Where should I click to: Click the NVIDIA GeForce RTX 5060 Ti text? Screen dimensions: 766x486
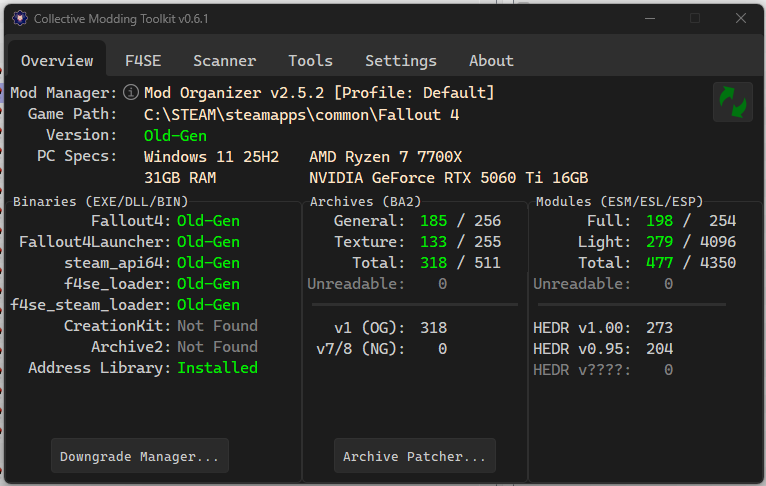(x=426, y=178)
